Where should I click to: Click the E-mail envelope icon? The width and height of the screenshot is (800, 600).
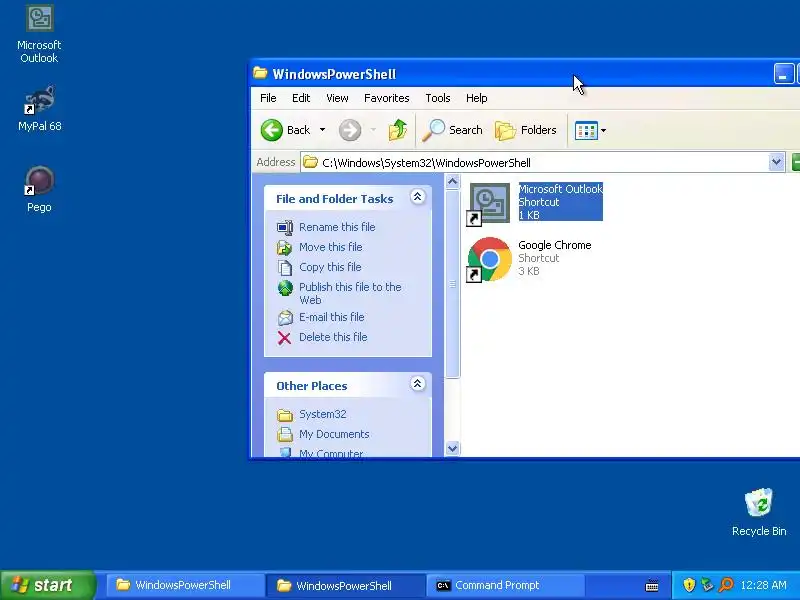(x=285, y=318)
